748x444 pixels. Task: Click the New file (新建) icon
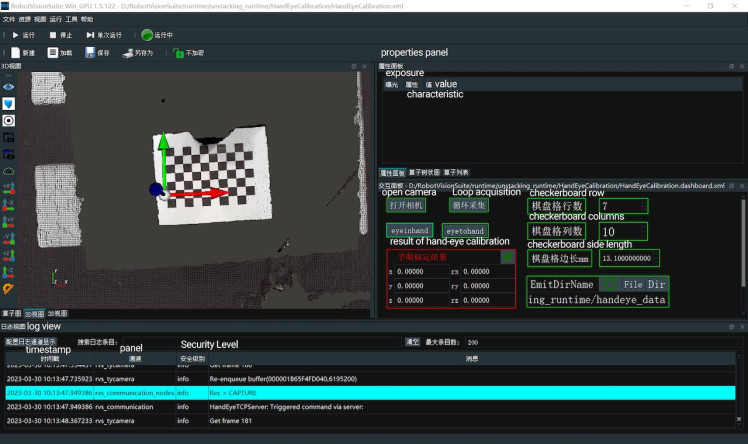[x=15, y=52]
